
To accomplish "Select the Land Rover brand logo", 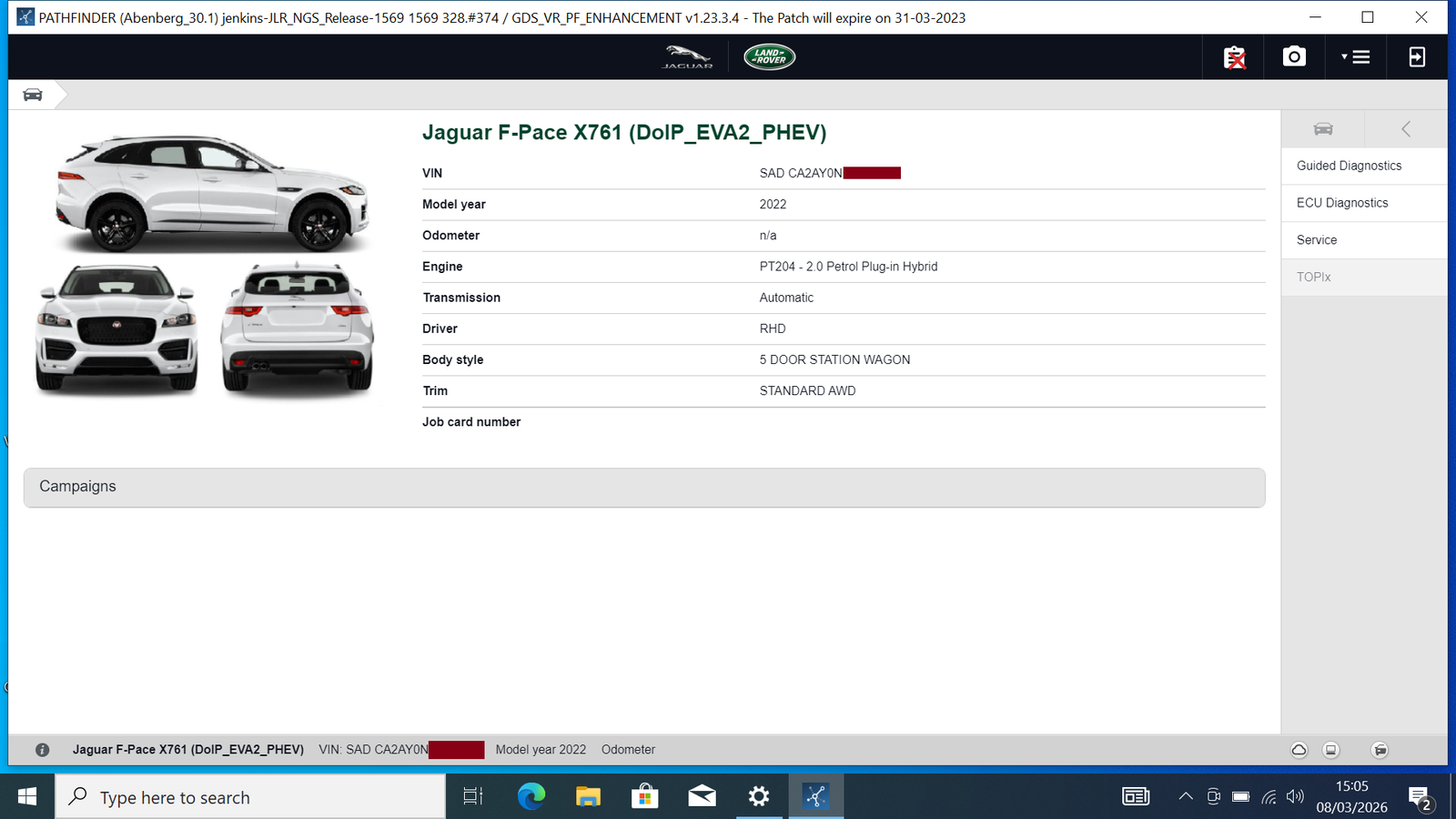I will click(x=768, y=56).
